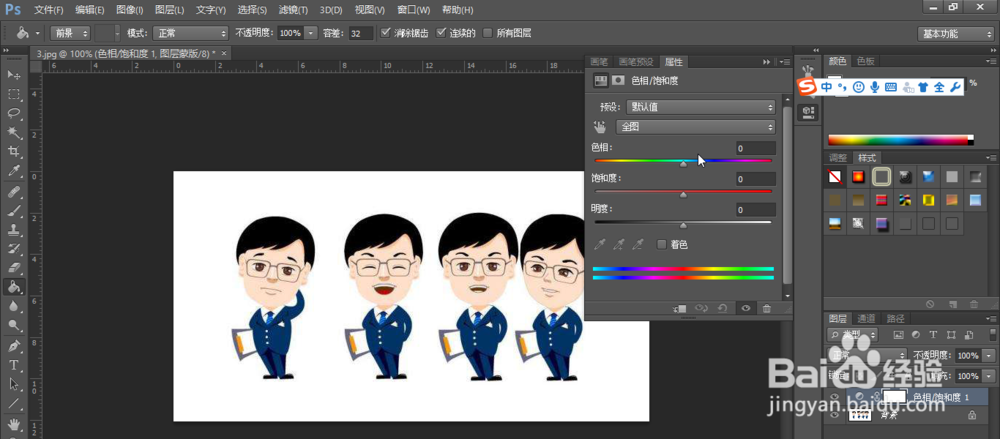Select the Paint Bucket tool
This screenshot has width=1000, height=439.
click(14, 287)
